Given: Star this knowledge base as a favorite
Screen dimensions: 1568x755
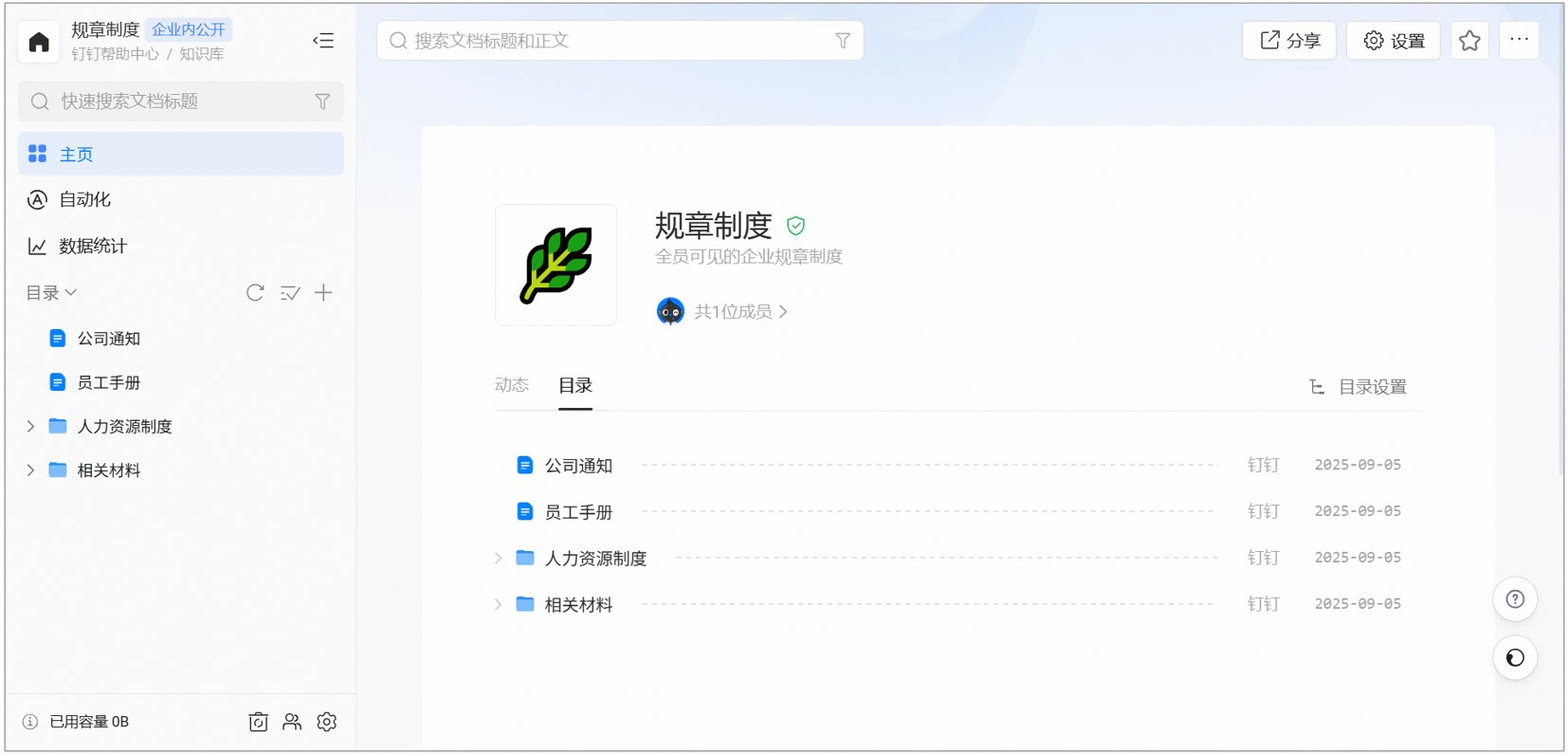Looking at the screenshot, I should pyautogui.click(x=1469, y=41).
